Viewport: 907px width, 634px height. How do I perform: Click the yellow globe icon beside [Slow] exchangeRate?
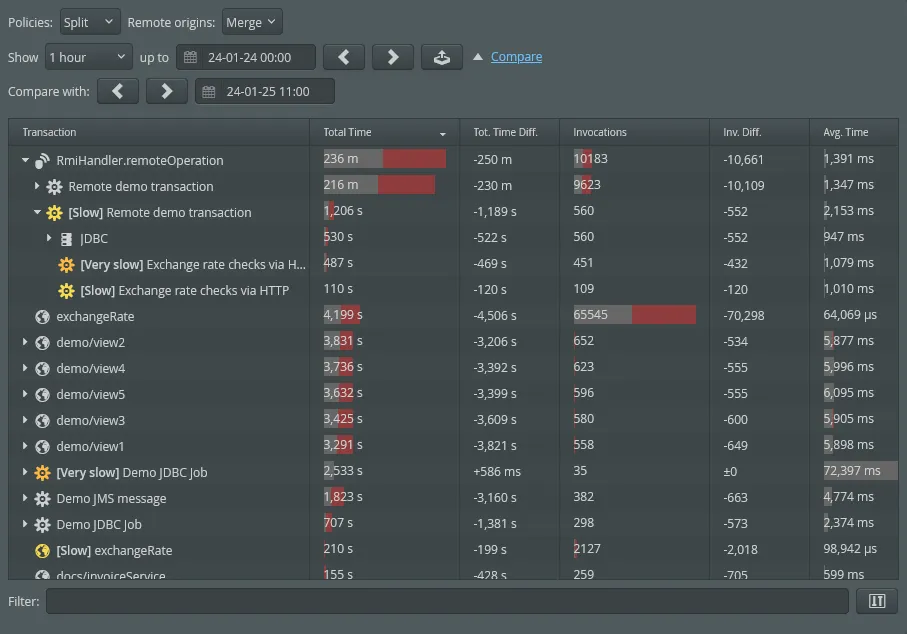(x=41, y=549)
